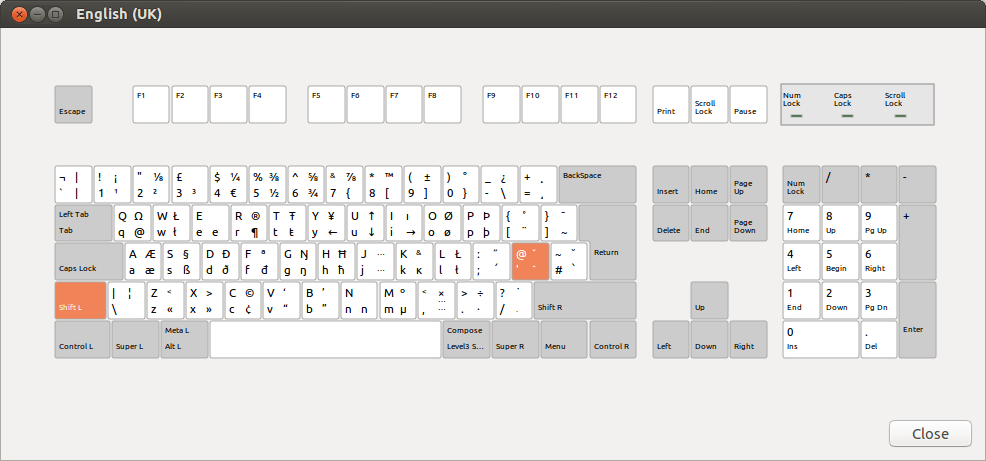Click the Up arrow key
The height and width of the screenshot is (461, 986).
coord(709,301)
